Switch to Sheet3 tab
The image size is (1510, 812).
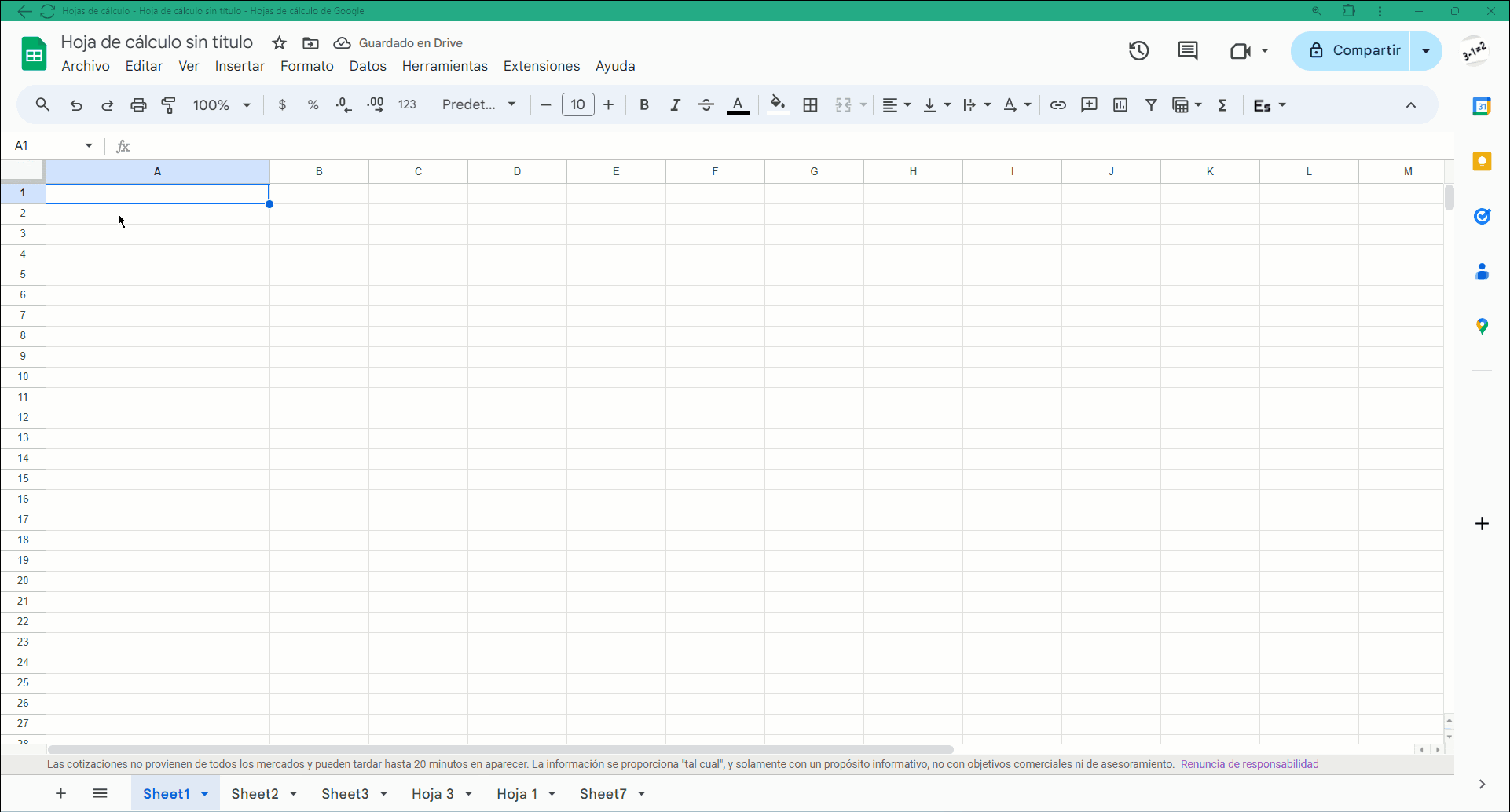(345, 794)
